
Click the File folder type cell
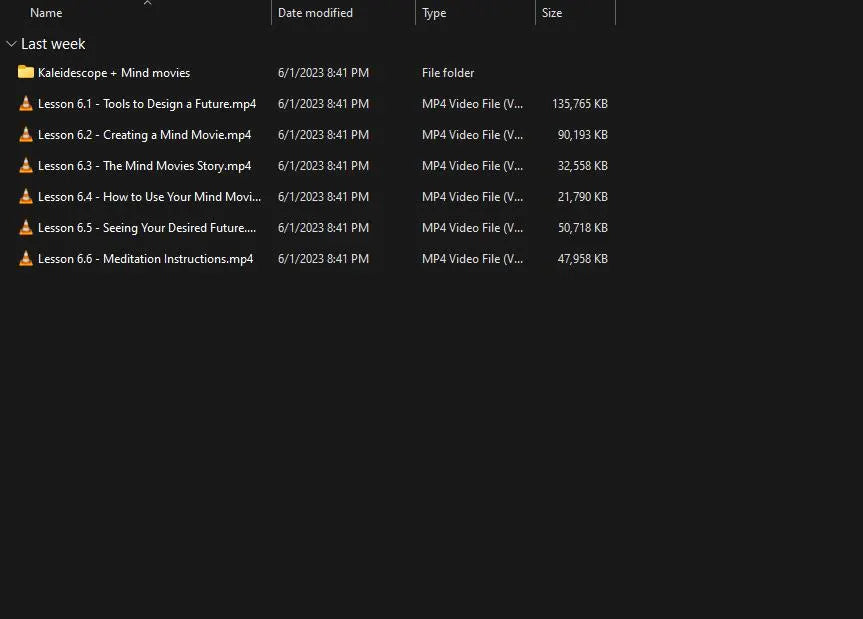click(448, 73)
